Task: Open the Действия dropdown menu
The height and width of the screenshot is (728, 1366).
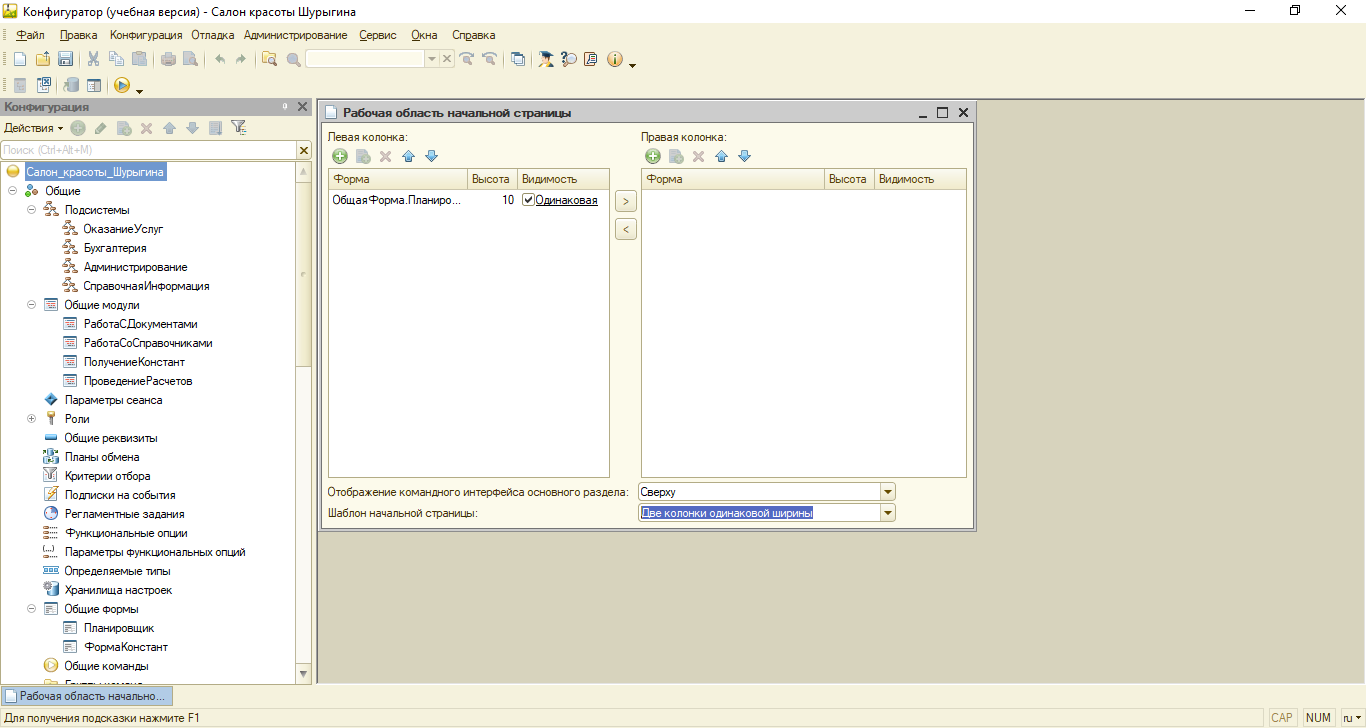Action: pos(33,128)
